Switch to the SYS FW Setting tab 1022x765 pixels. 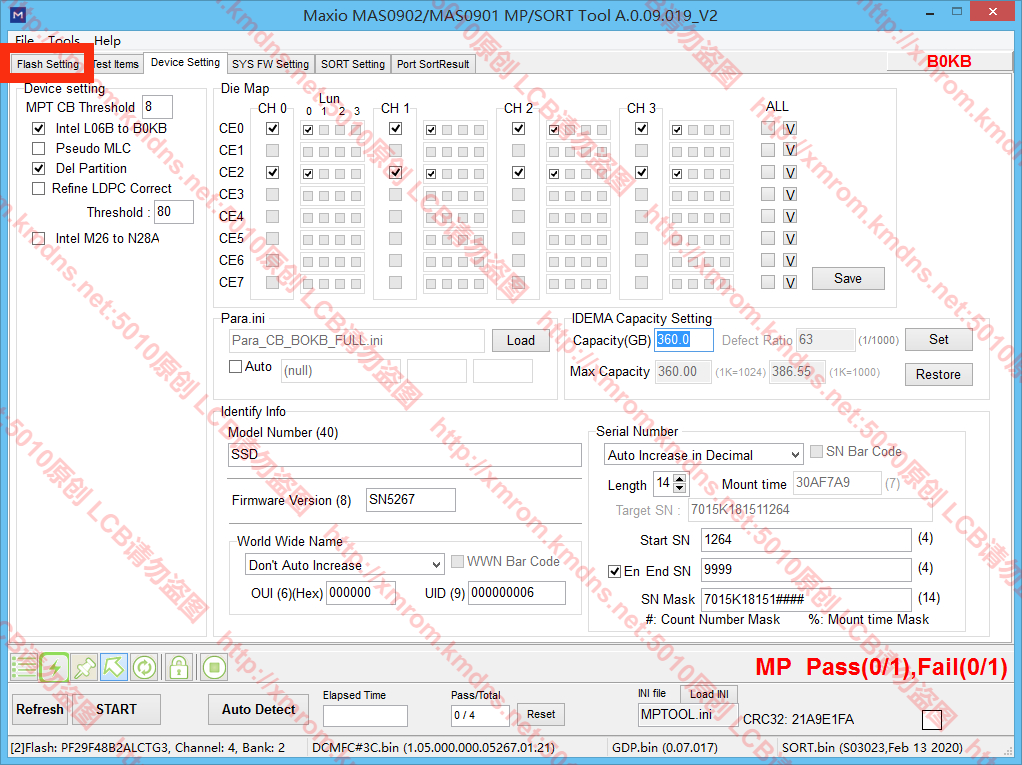pos(270,64)
